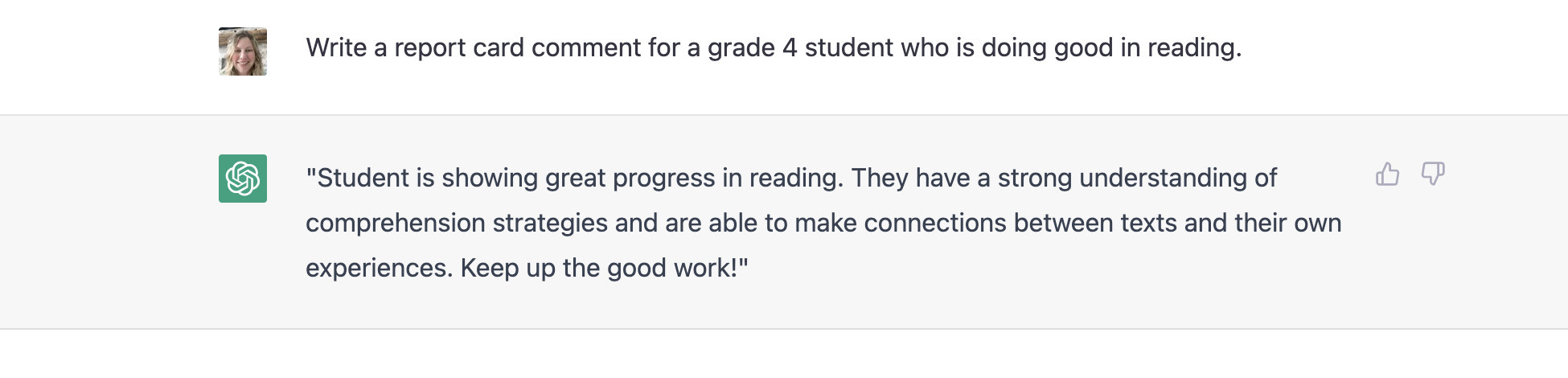Click the thumbs-down icon on the response
The height and width of the screenshot is (378, 1568).
coord(1433,174)
